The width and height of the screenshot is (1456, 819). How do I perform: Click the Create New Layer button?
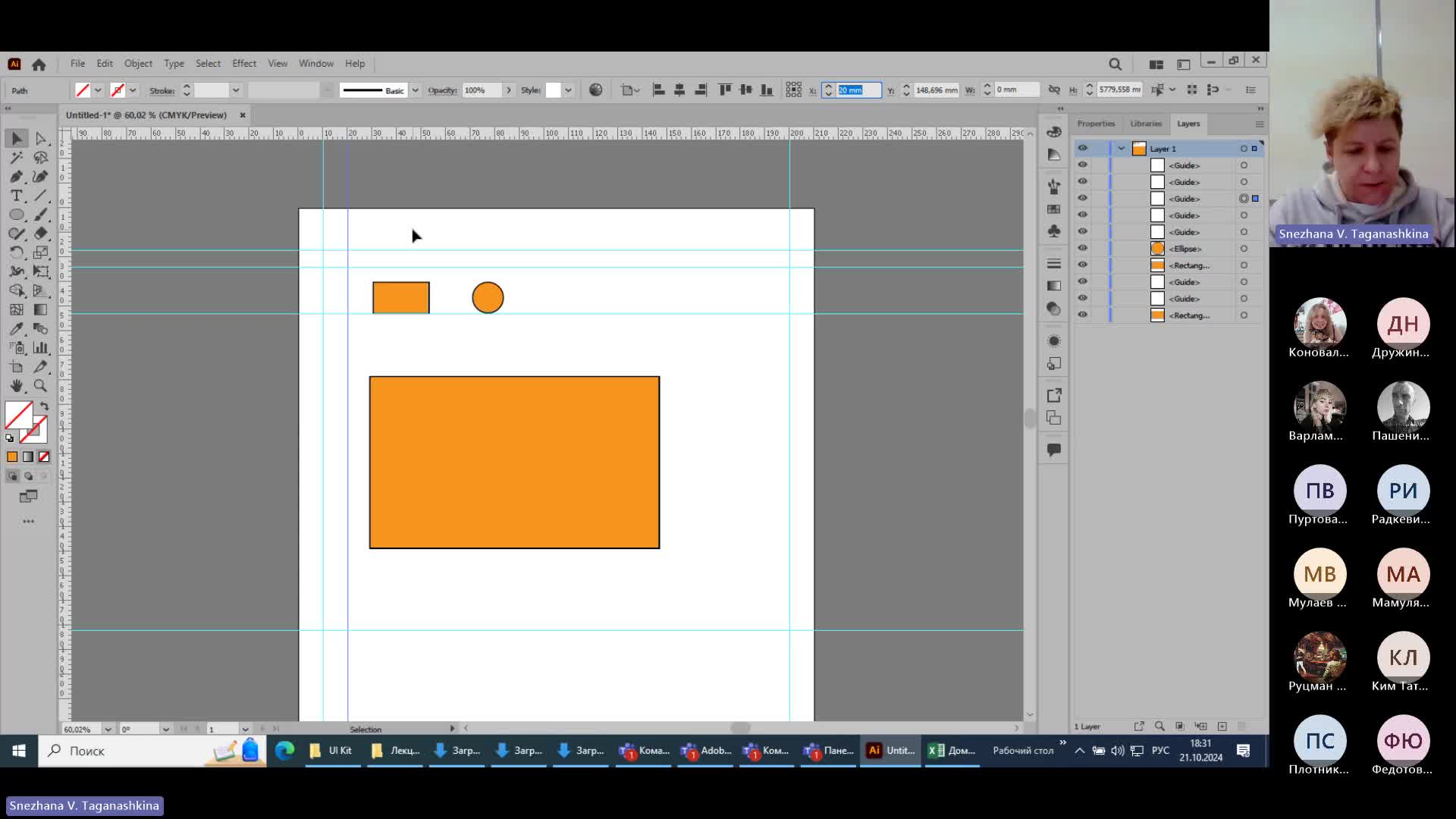(1222, 726)
